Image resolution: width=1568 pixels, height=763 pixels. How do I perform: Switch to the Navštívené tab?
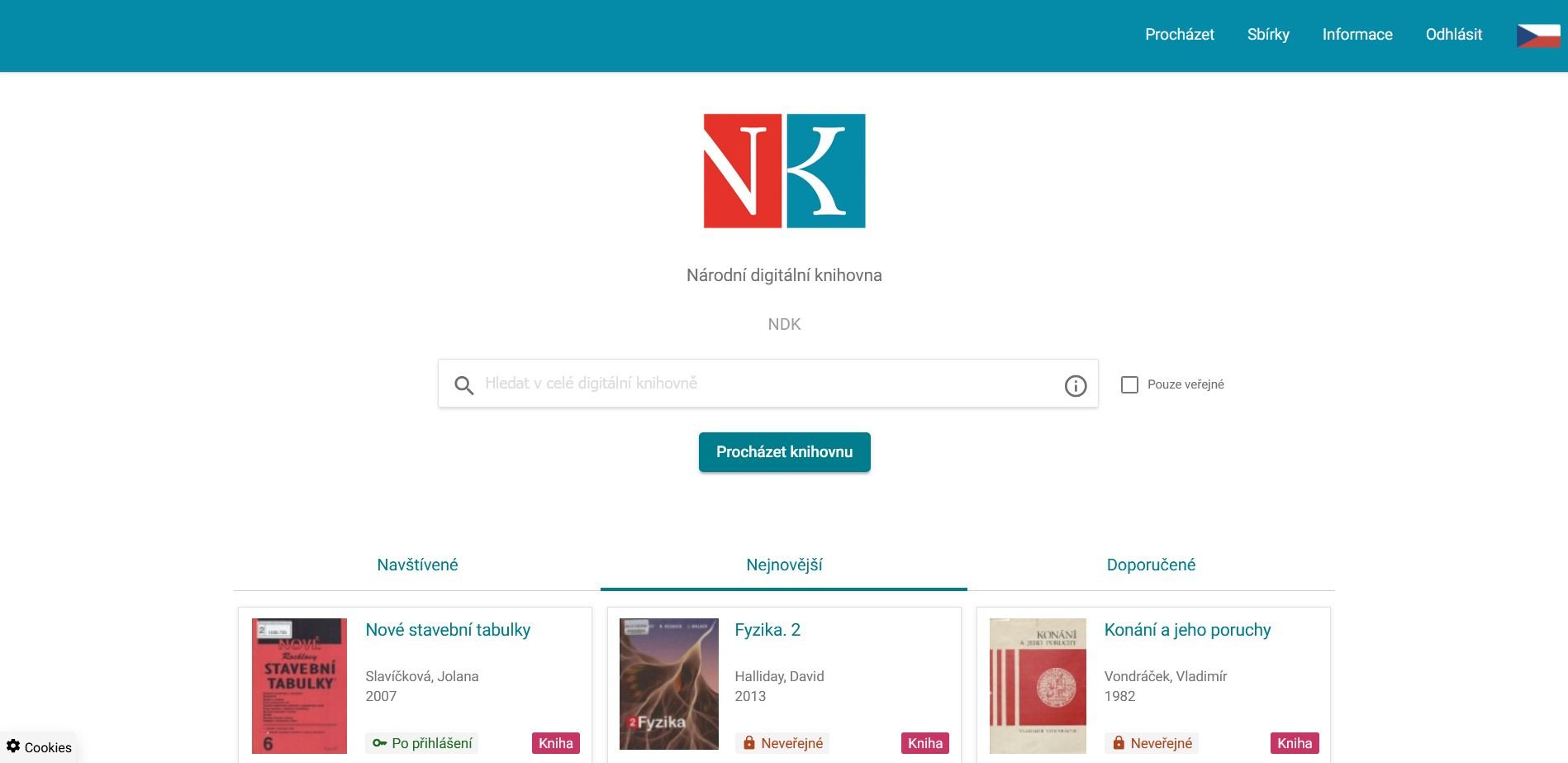pyautogui.click(x=417, y=565)
